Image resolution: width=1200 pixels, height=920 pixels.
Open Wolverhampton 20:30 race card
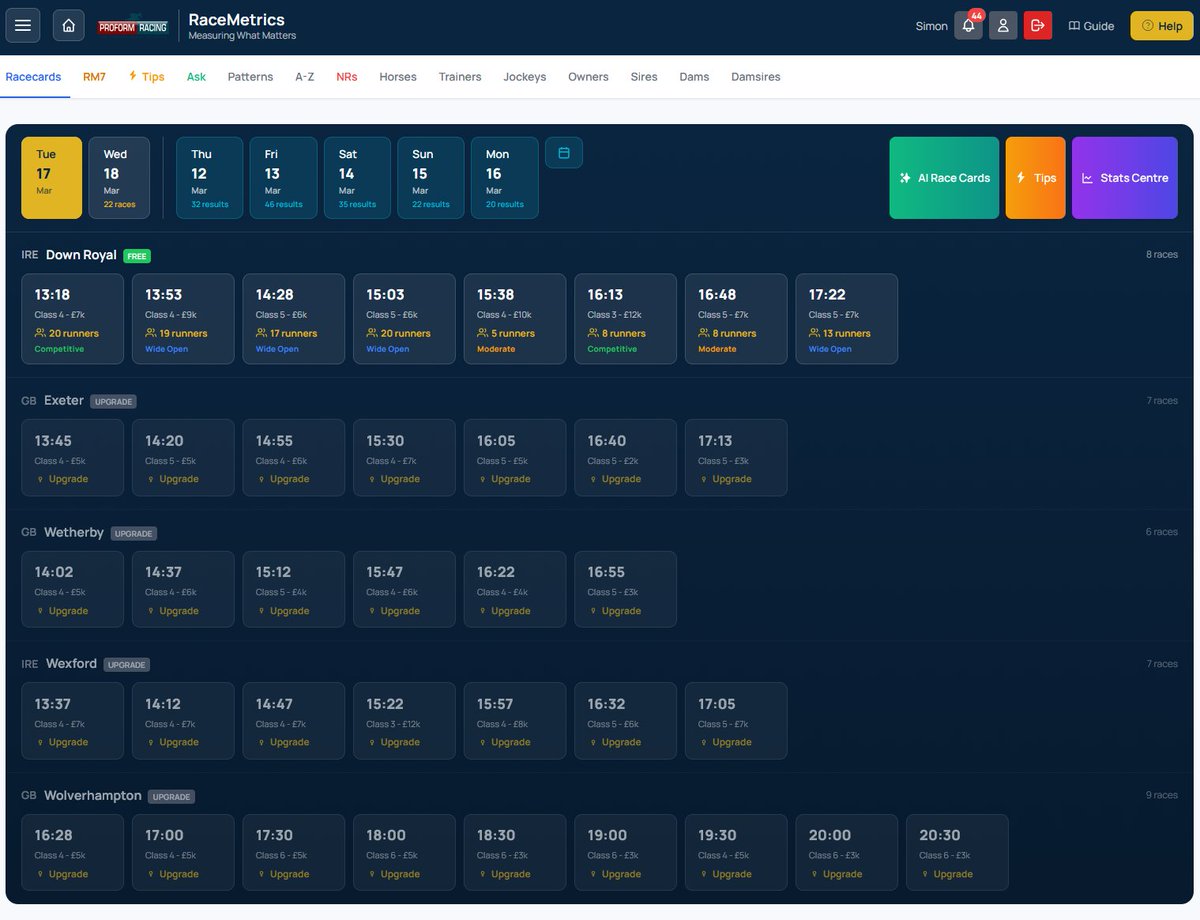coord(957,853)
